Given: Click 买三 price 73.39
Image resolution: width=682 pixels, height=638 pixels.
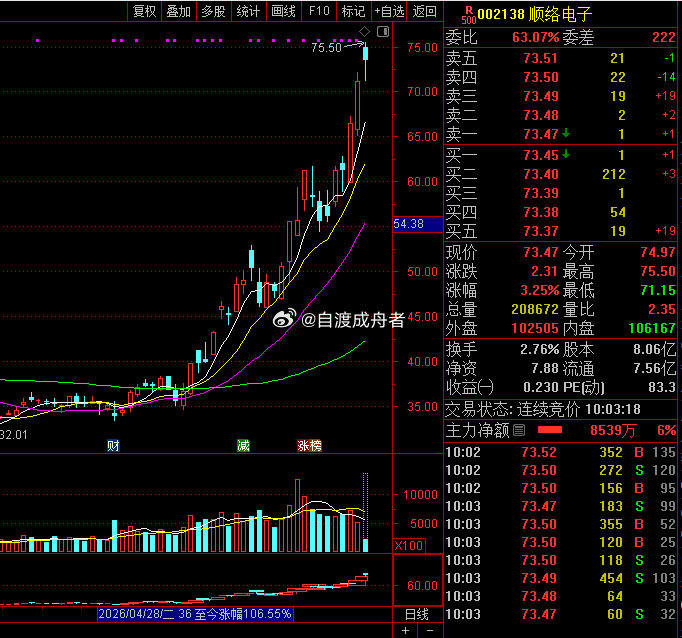Looking at the screenshot, I should pyautogui.click(x=541, y=193).
